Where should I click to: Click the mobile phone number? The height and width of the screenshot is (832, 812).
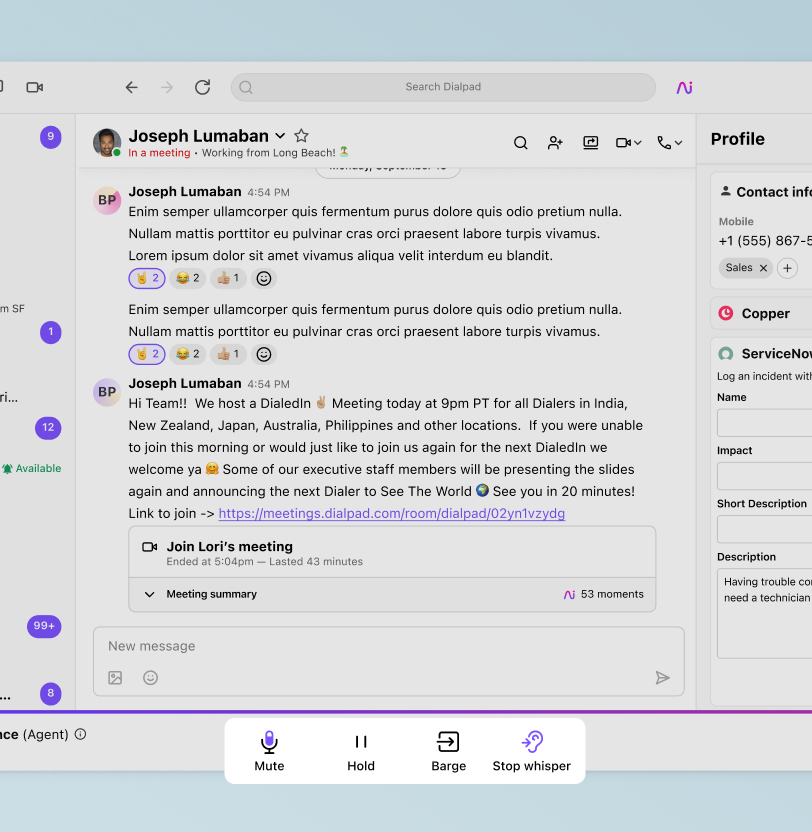pyautogui.click(x=765, y=241)
